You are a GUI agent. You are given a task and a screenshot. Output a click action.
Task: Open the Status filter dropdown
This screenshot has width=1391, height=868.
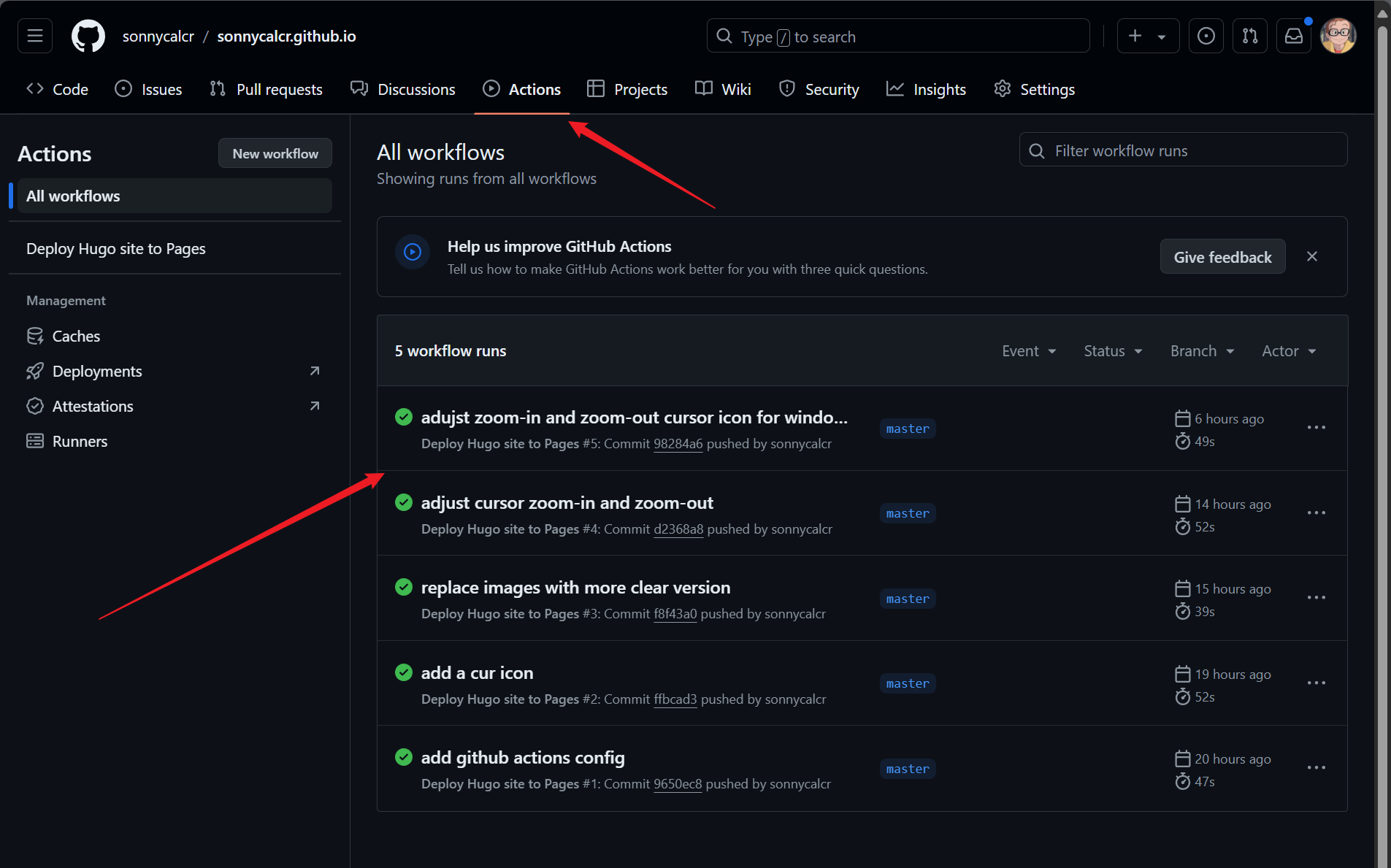(1113, 350)
